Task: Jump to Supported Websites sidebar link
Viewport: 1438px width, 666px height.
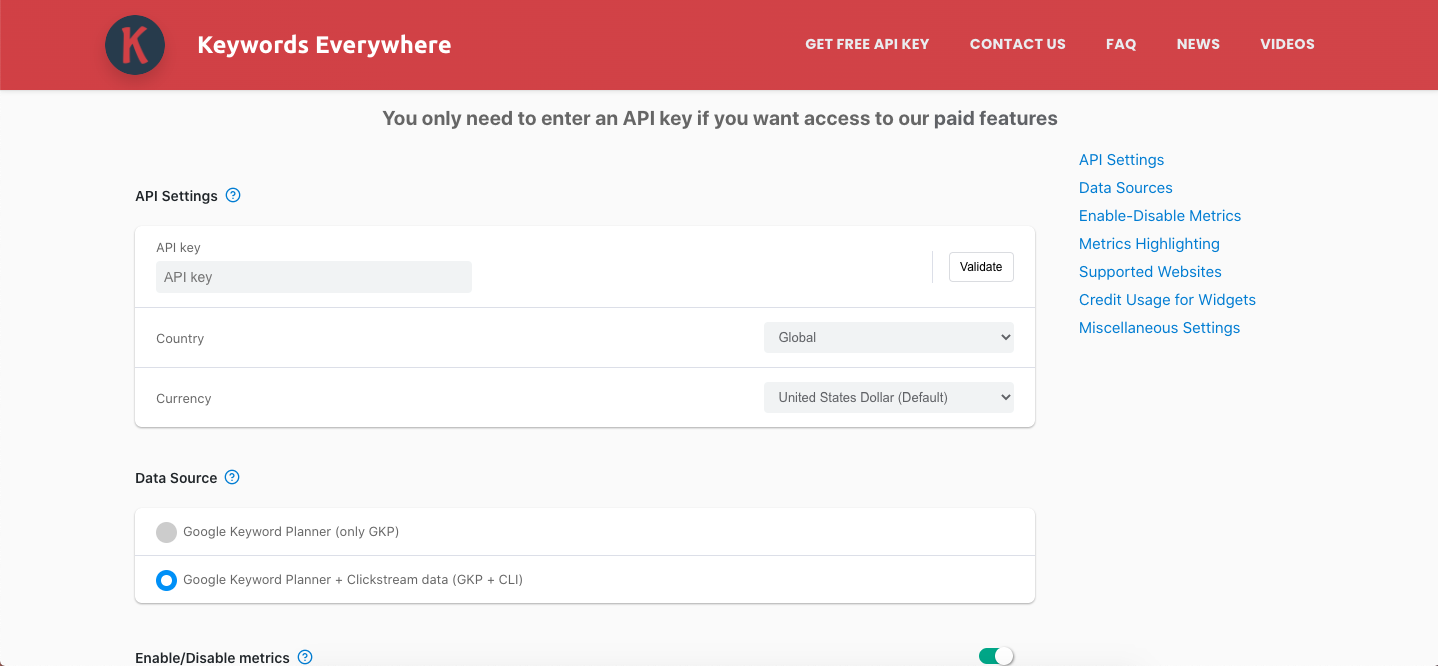Action: tap(1150, 272)
